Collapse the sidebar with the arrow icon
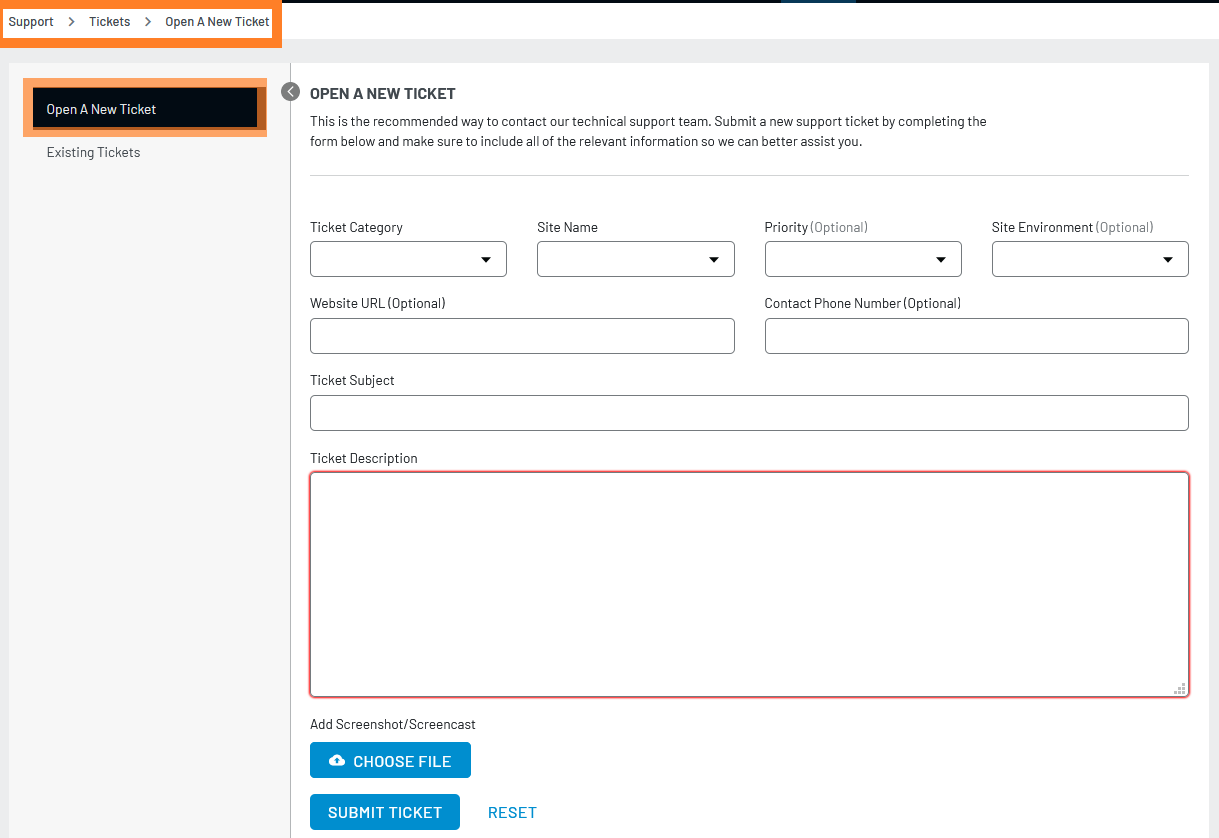This screenshot has height=838, width=1219. [290, 92]
